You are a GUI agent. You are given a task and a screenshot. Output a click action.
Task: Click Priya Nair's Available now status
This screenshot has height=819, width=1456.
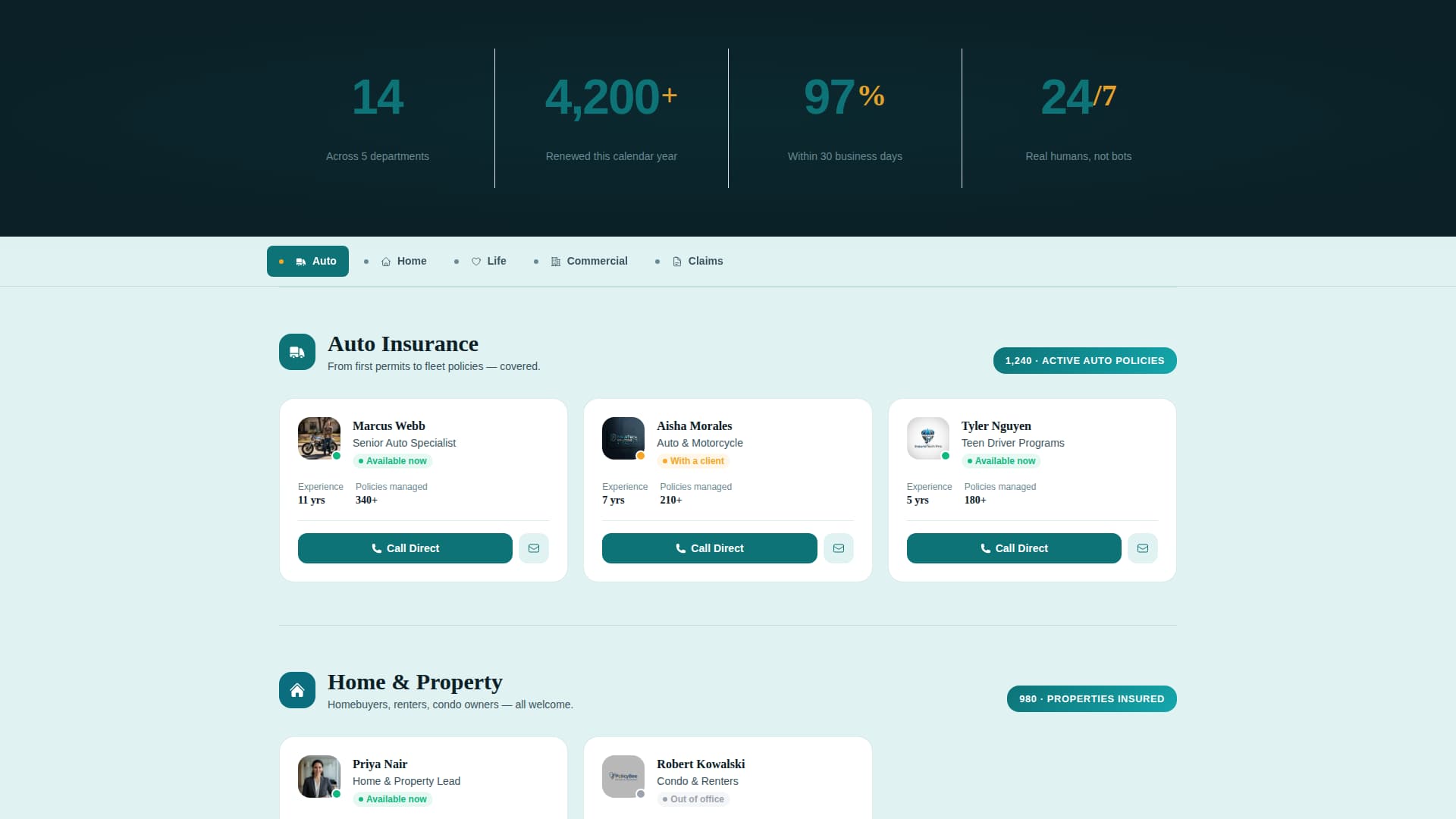click(x=393, y=799)
